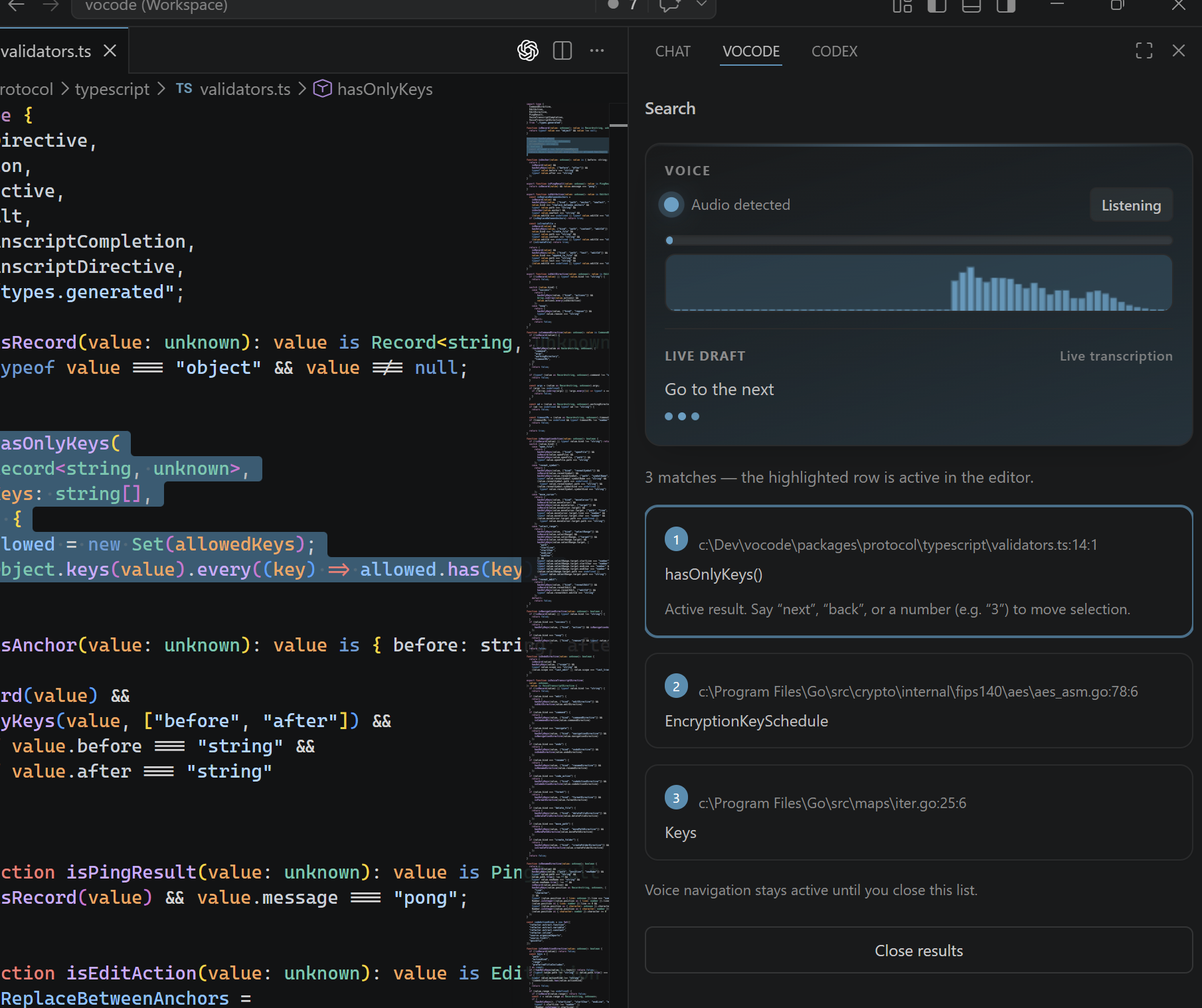Maximize the Vocode panel size
Viewport: 1202px width, 1008px height.
(1144, 50)
